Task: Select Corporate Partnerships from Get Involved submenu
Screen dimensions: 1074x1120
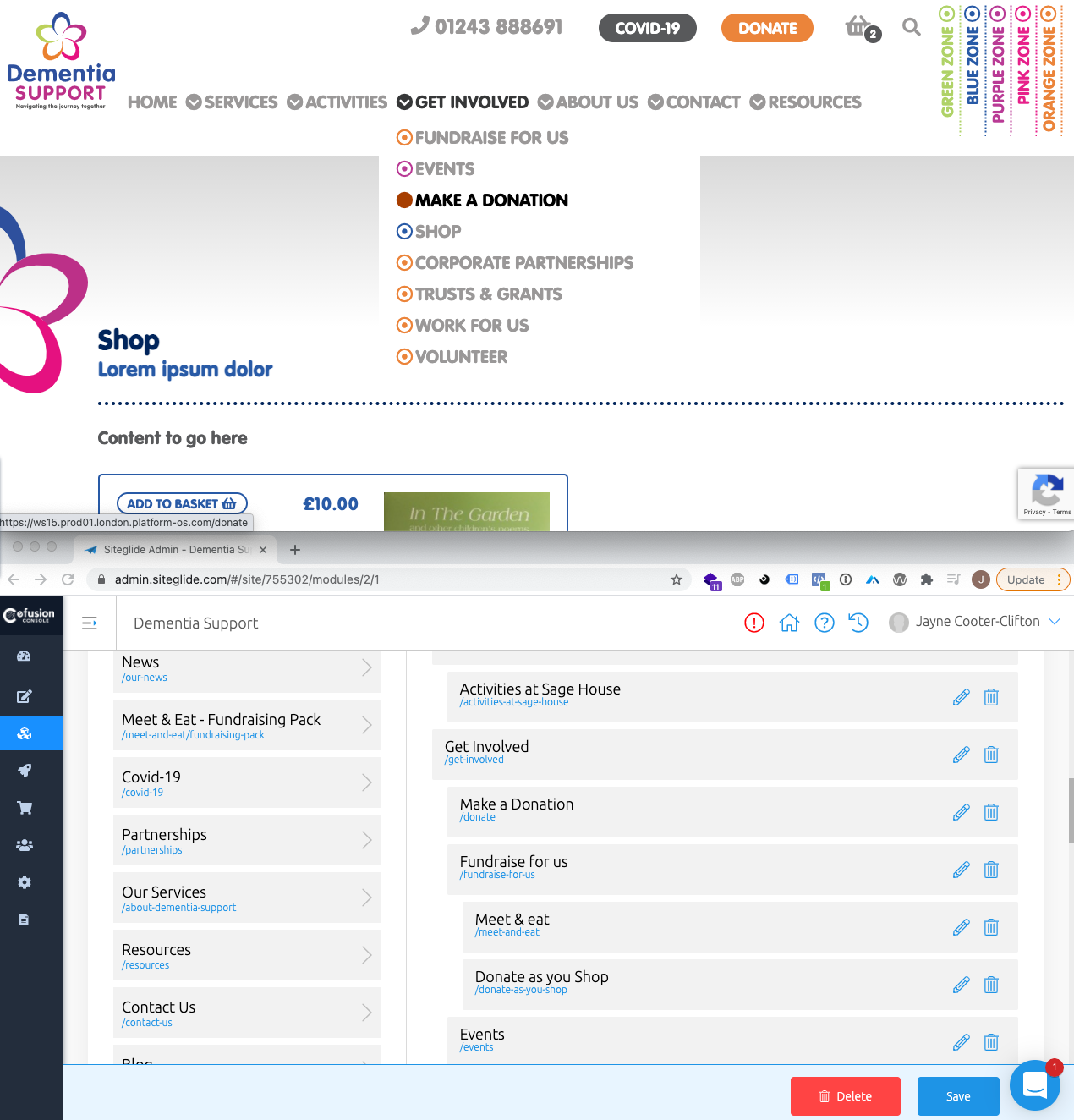Action: point(523,263)
